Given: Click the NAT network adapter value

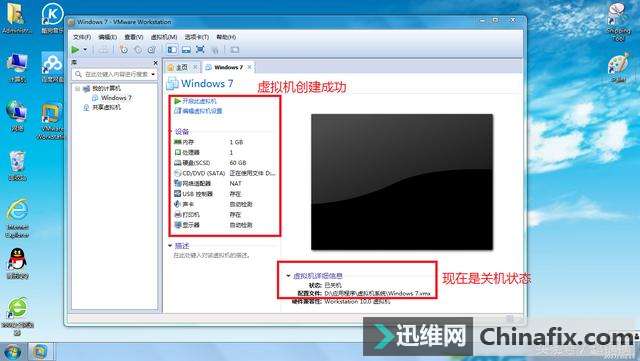Looking at the screenshot, I should [x=236, y=183].
